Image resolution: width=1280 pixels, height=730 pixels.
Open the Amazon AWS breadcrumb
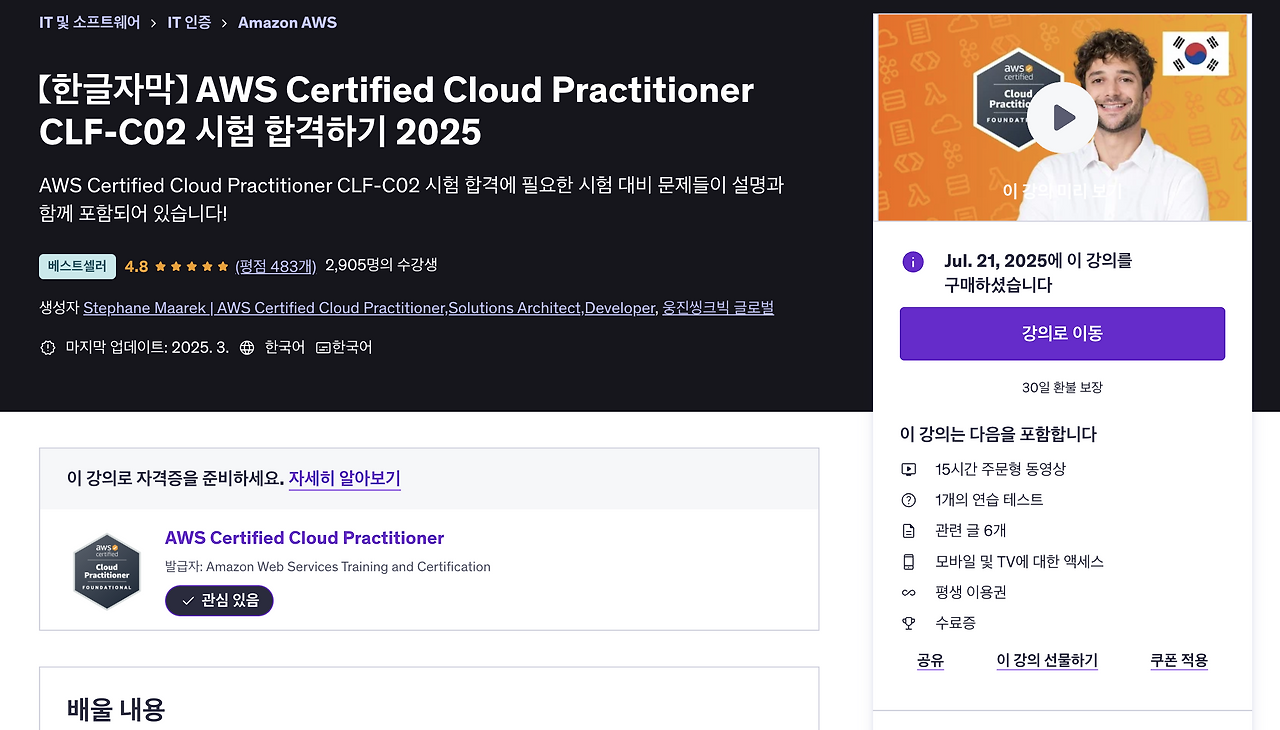coord(287,22)
